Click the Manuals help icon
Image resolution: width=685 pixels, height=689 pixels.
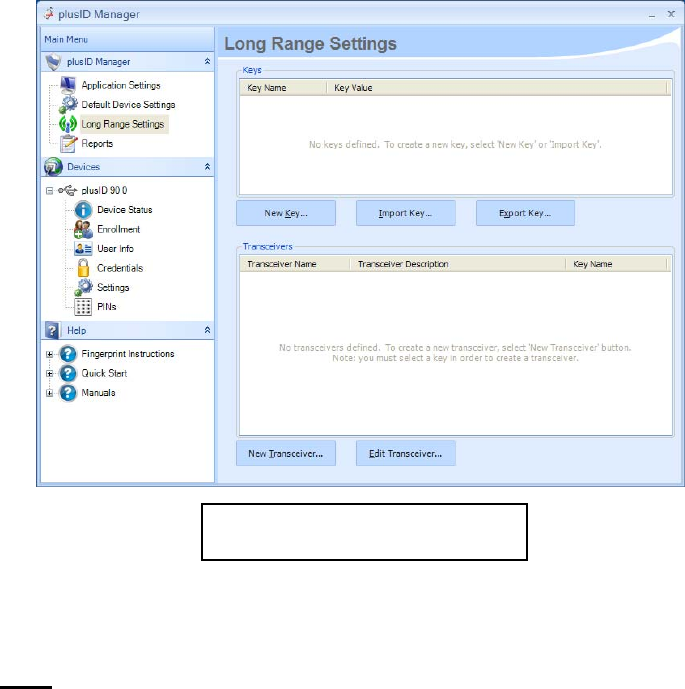coord(68,392)
